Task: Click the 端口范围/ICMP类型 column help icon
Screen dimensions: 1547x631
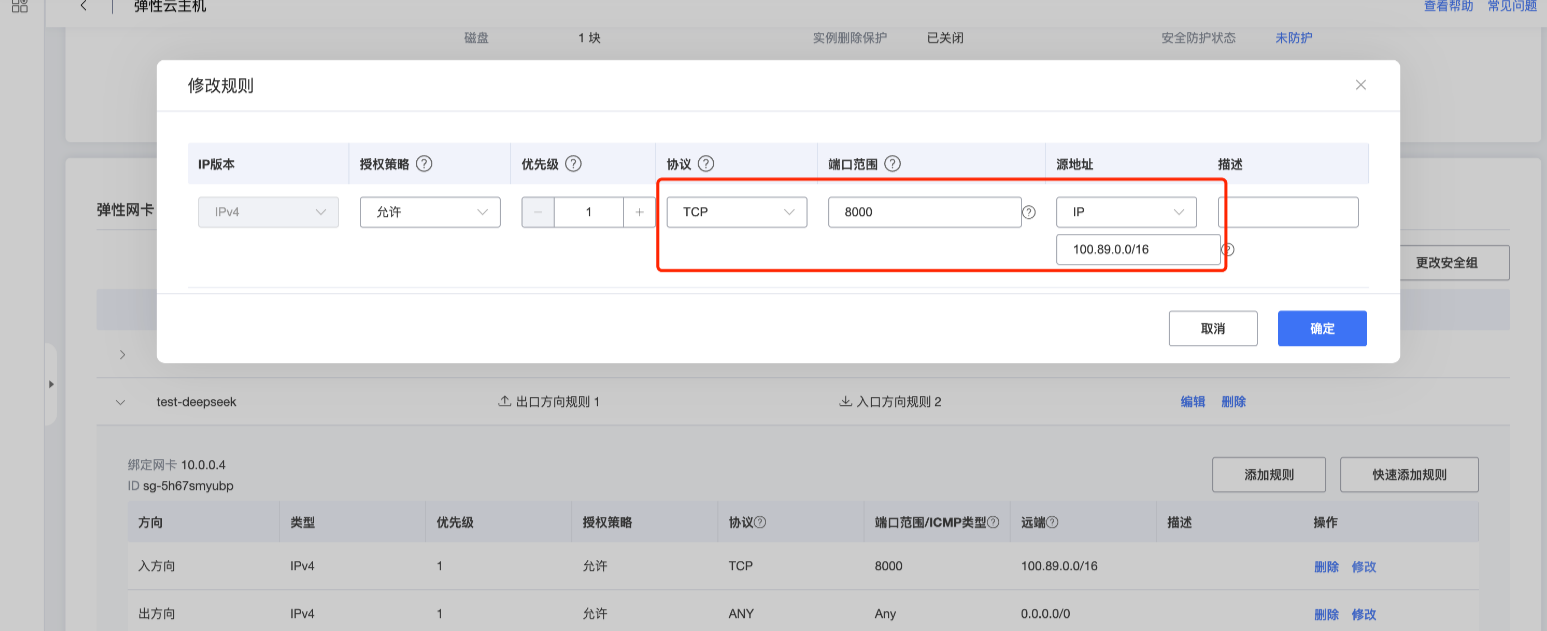Action: [993, 523]
